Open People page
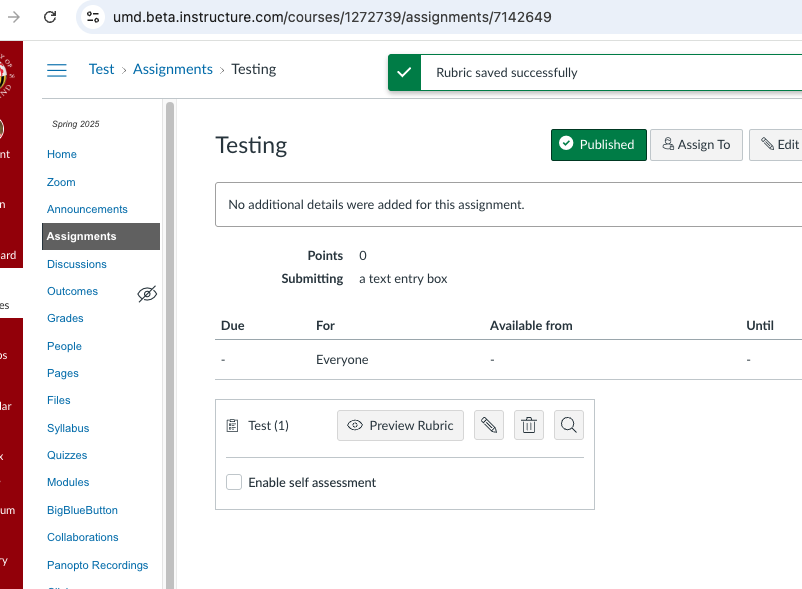Screen dimensions: 802x589 pos(64,346)
